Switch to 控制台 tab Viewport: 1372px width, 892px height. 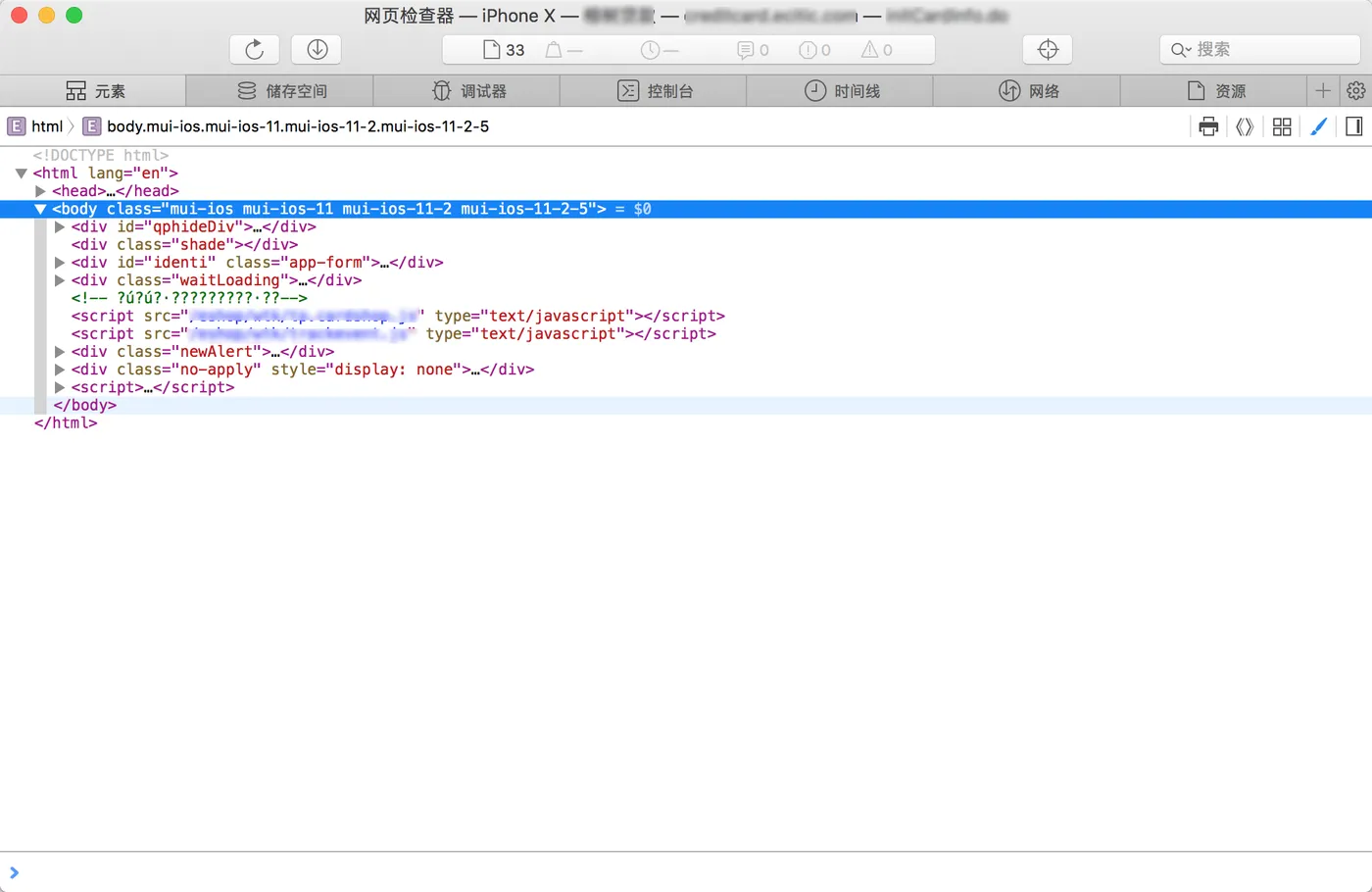click(654, 91)
